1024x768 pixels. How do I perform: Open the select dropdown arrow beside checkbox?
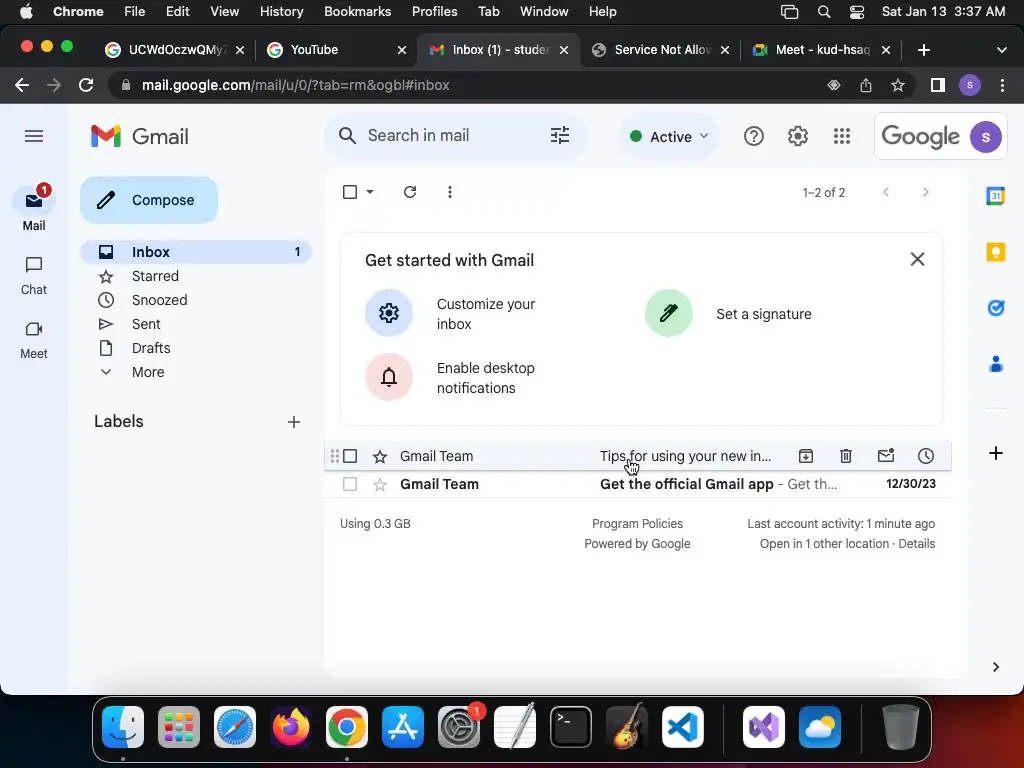click(x=370, y=192)
